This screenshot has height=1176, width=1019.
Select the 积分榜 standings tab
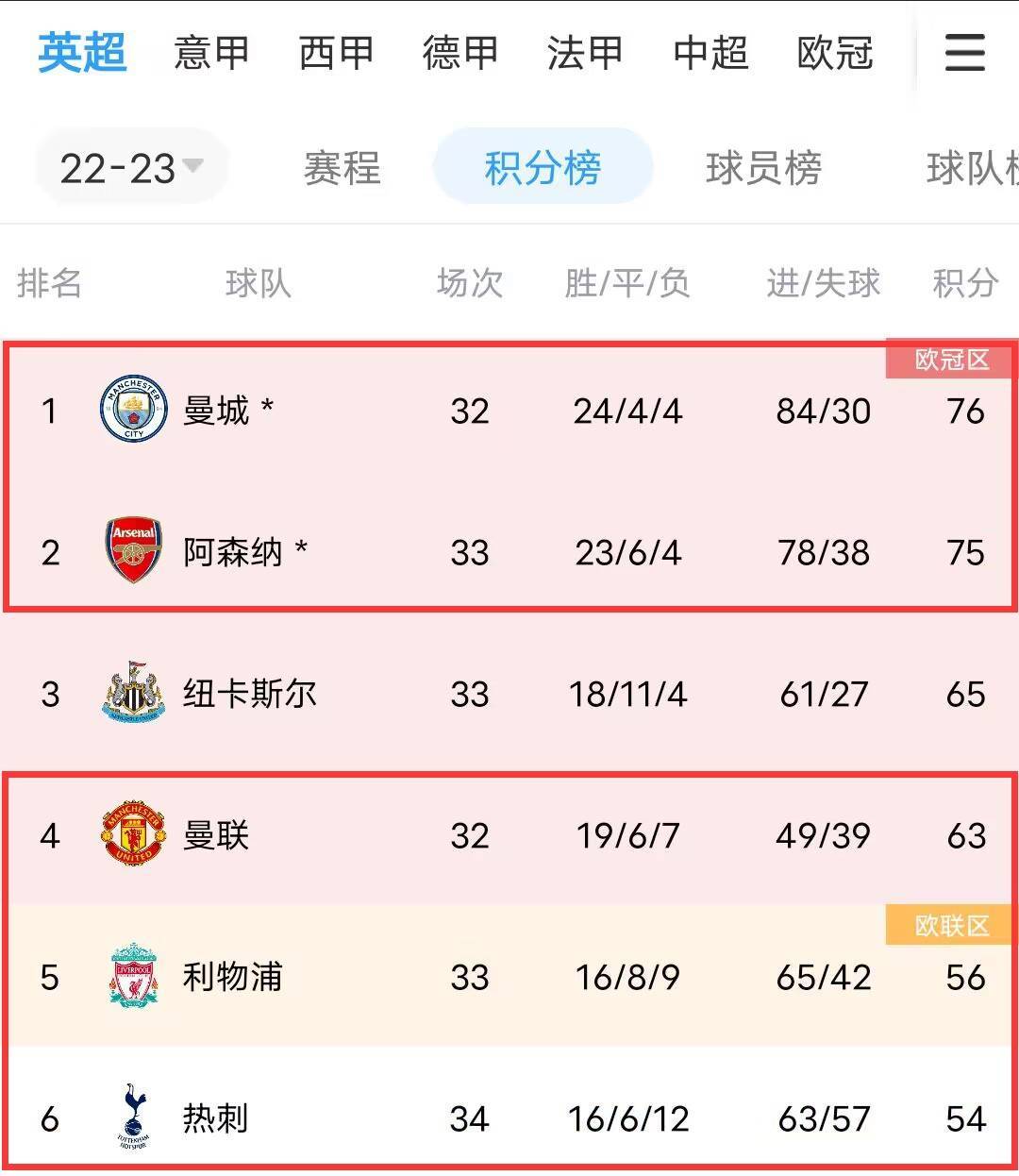[543, 168]
